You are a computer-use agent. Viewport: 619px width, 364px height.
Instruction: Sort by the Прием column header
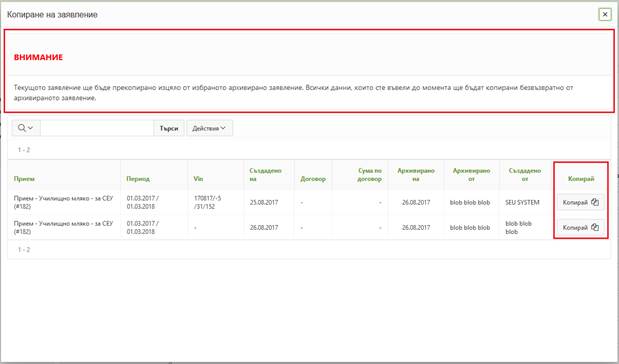pos(24,179)
